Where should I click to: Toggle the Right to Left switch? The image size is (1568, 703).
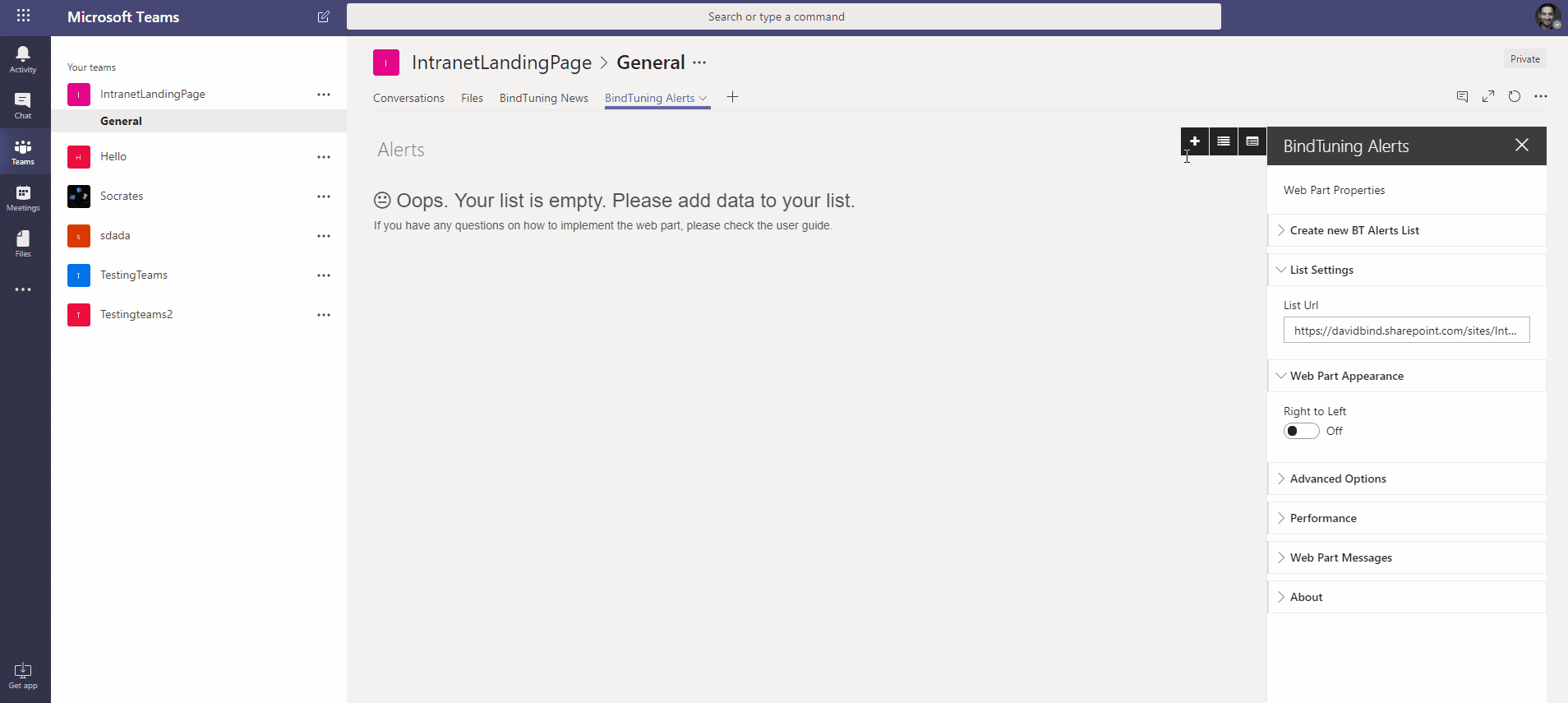pos(1302,431)
